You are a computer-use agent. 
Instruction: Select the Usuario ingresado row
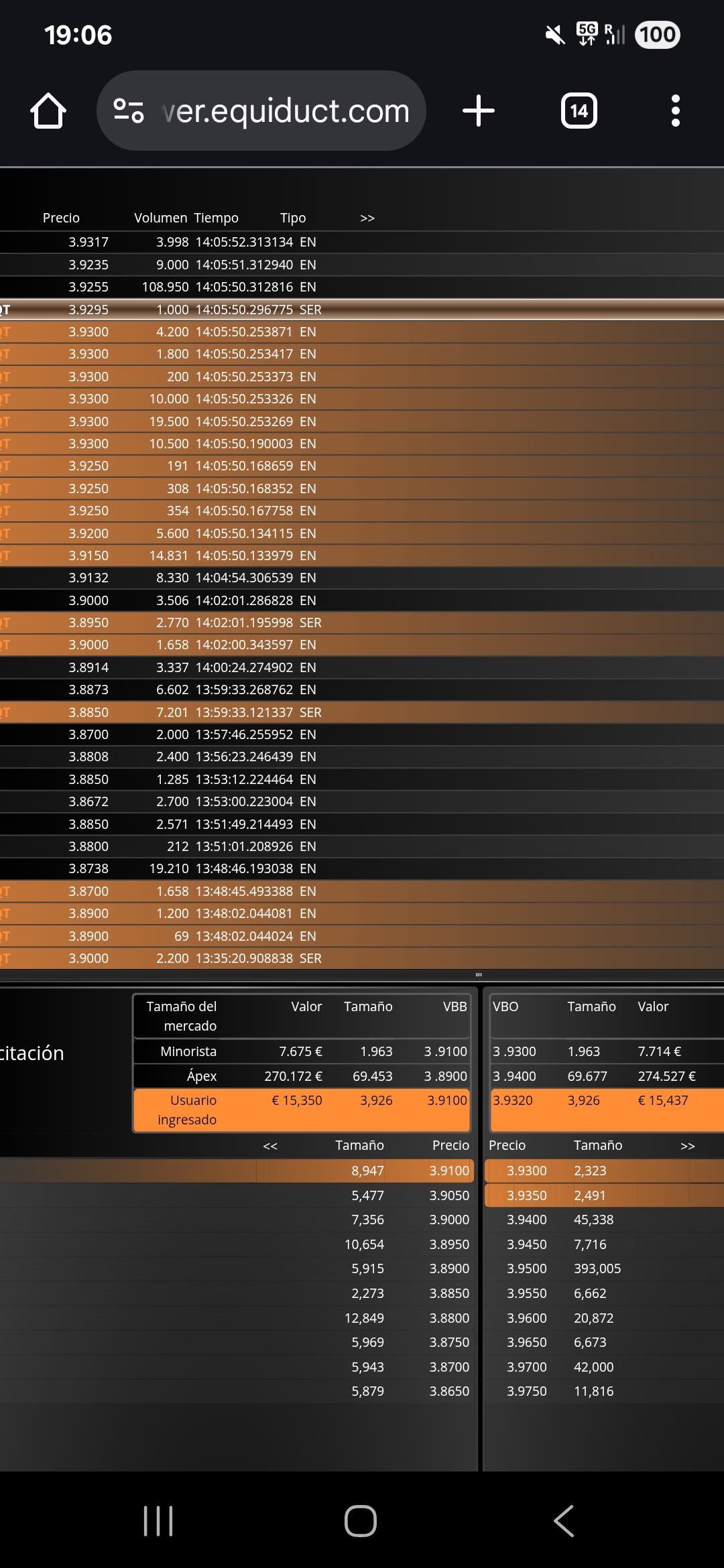[x=302, y=1110]
